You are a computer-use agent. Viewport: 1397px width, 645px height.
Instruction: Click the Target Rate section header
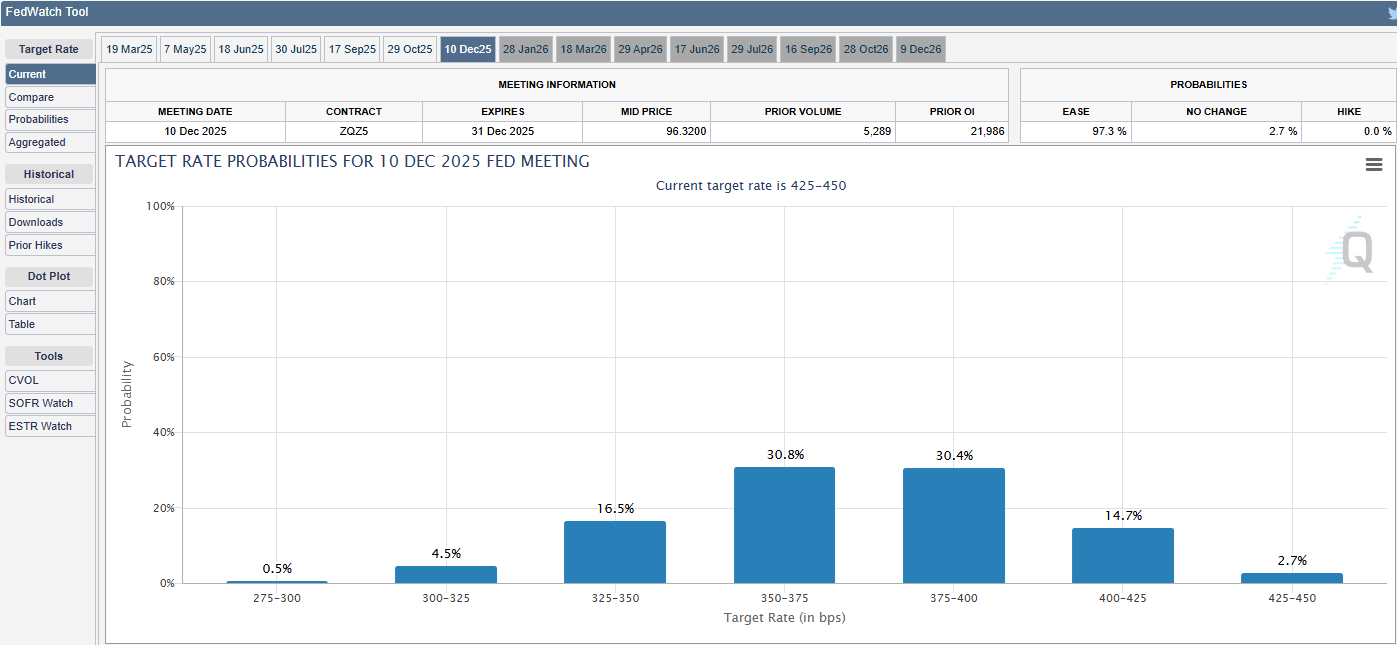(x=50, y=48)
